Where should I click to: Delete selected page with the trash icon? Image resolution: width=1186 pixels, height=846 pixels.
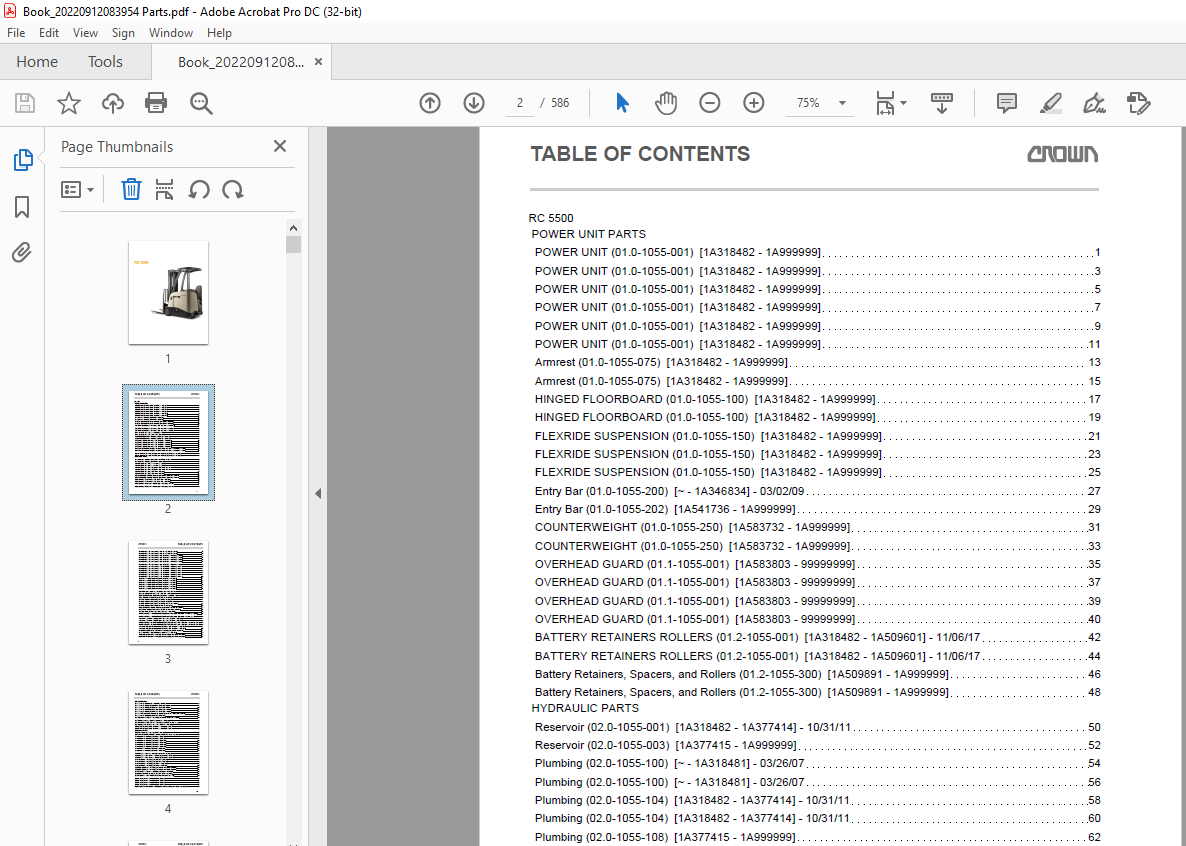[132, 189]
